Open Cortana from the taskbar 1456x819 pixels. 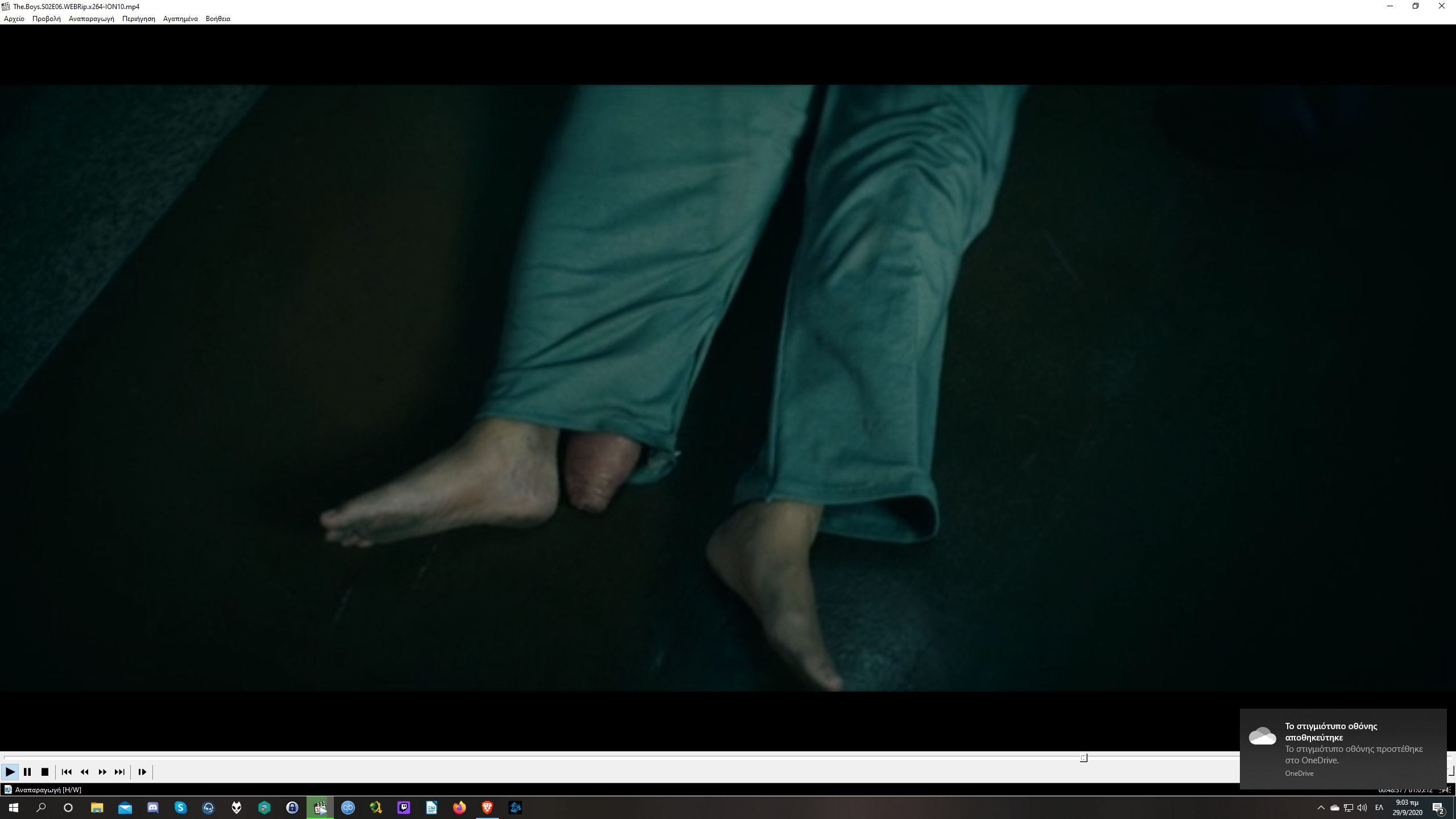[68, 808]
